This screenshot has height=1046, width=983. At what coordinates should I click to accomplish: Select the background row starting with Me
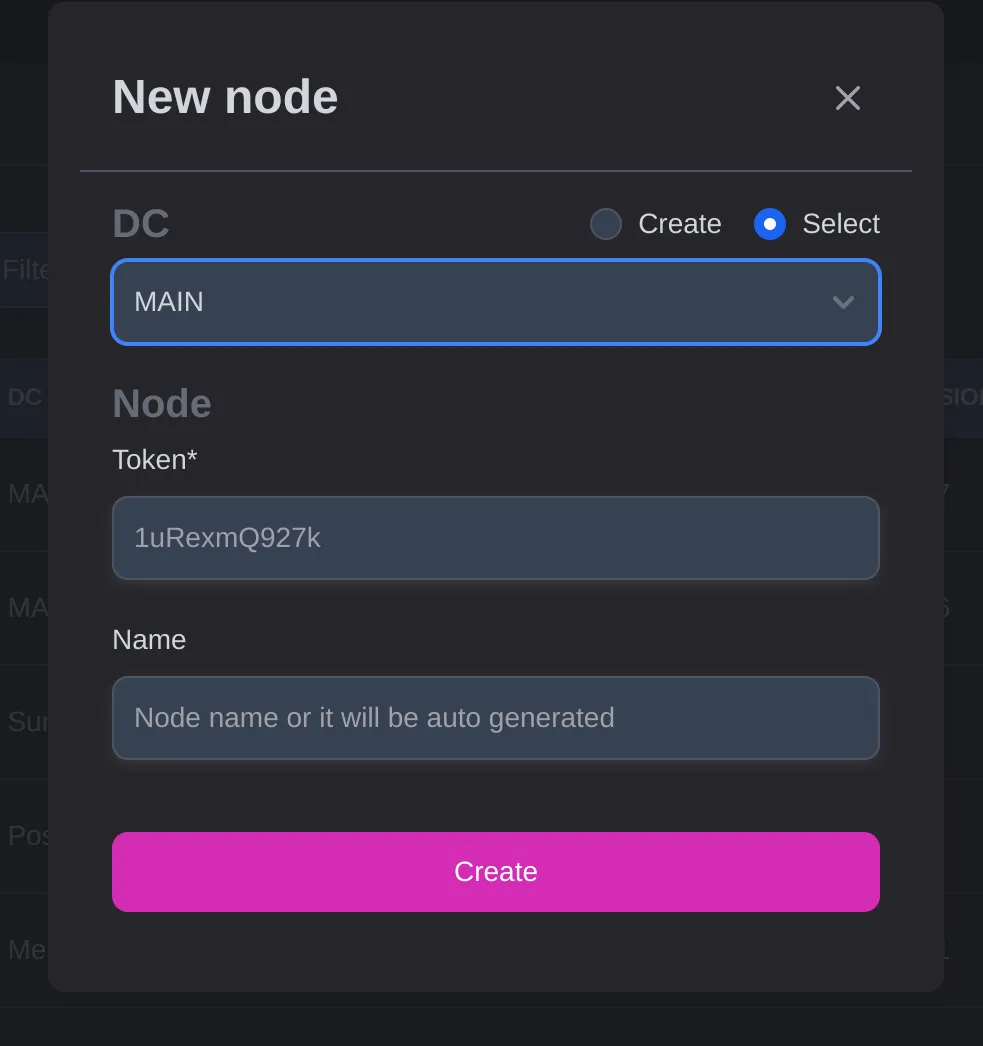tap(26, 950)
